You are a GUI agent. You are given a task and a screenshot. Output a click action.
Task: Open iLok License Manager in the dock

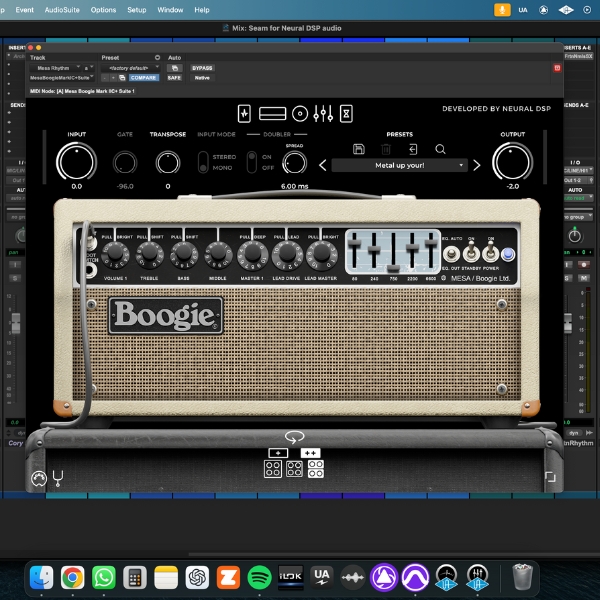(290, 577)
